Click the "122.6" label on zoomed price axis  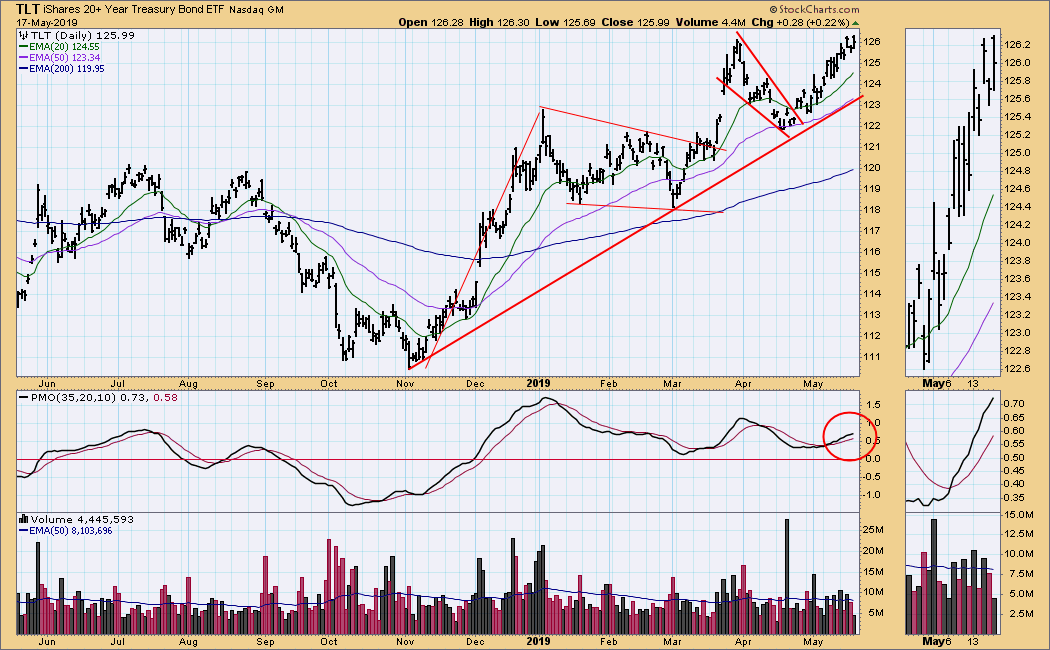click(x=1018, y=368)
